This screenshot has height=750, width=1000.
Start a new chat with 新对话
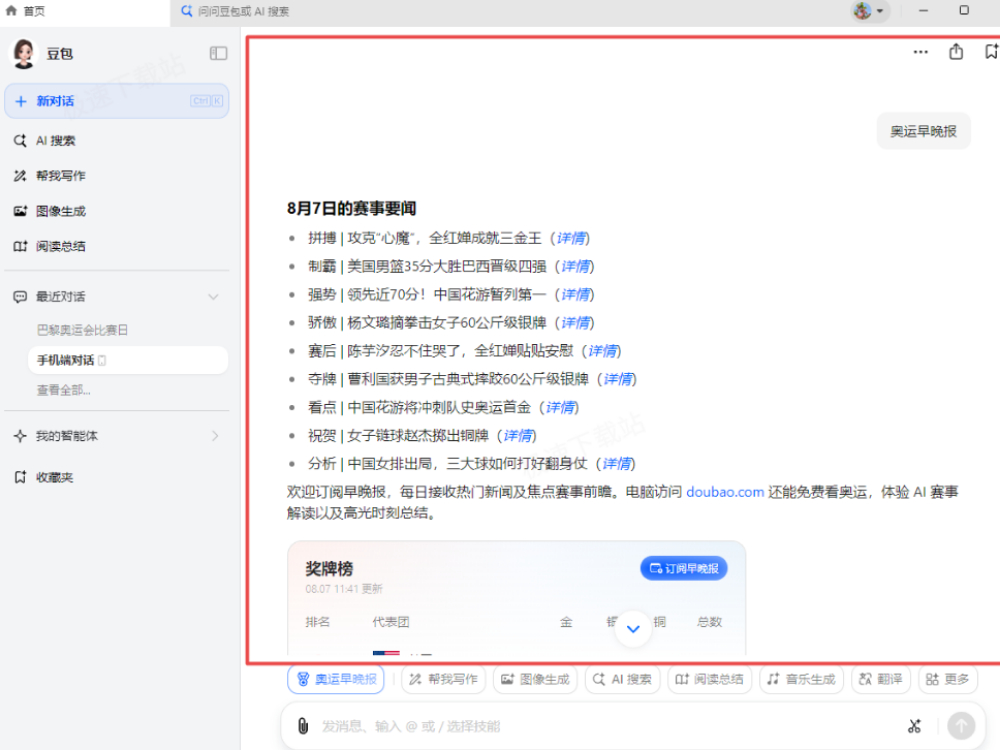pos(117,101)
